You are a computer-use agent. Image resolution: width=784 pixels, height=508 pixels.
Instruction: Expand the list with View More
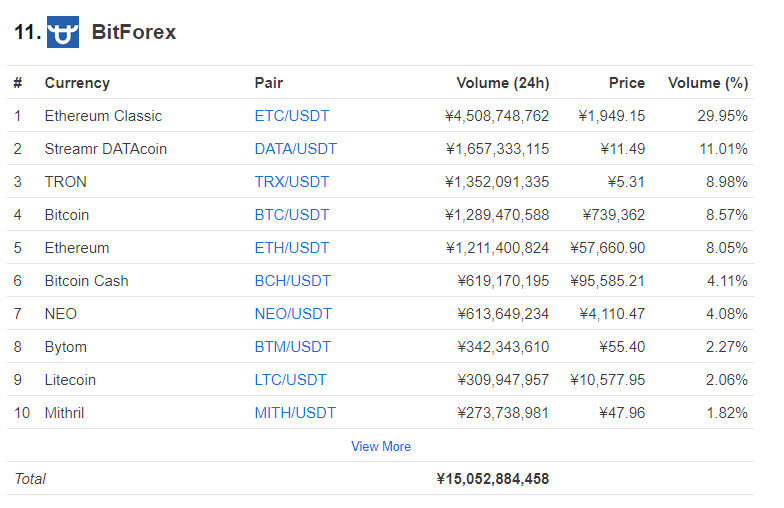380,446
